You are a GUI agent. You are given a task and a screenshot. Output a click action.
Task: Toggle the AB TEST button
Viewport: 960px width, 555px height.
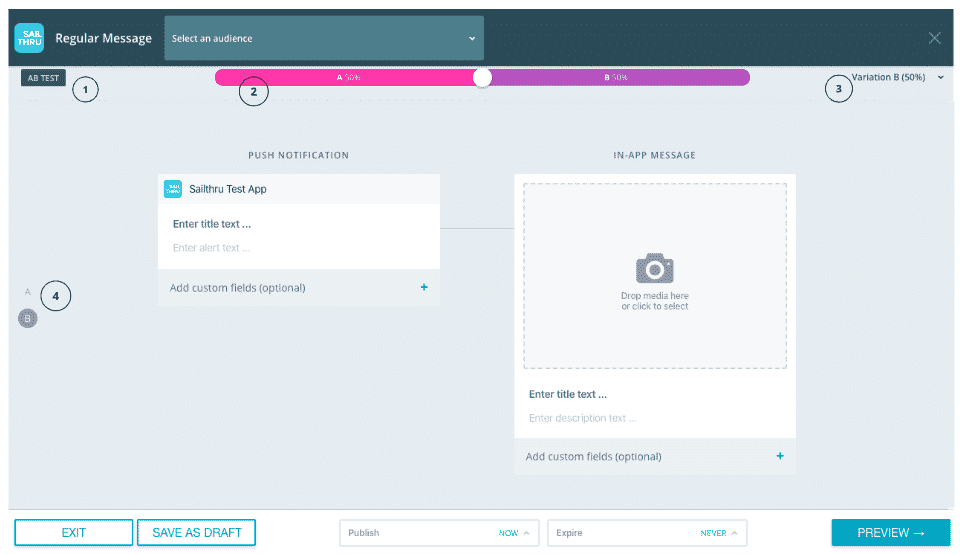tap(43, 77)
